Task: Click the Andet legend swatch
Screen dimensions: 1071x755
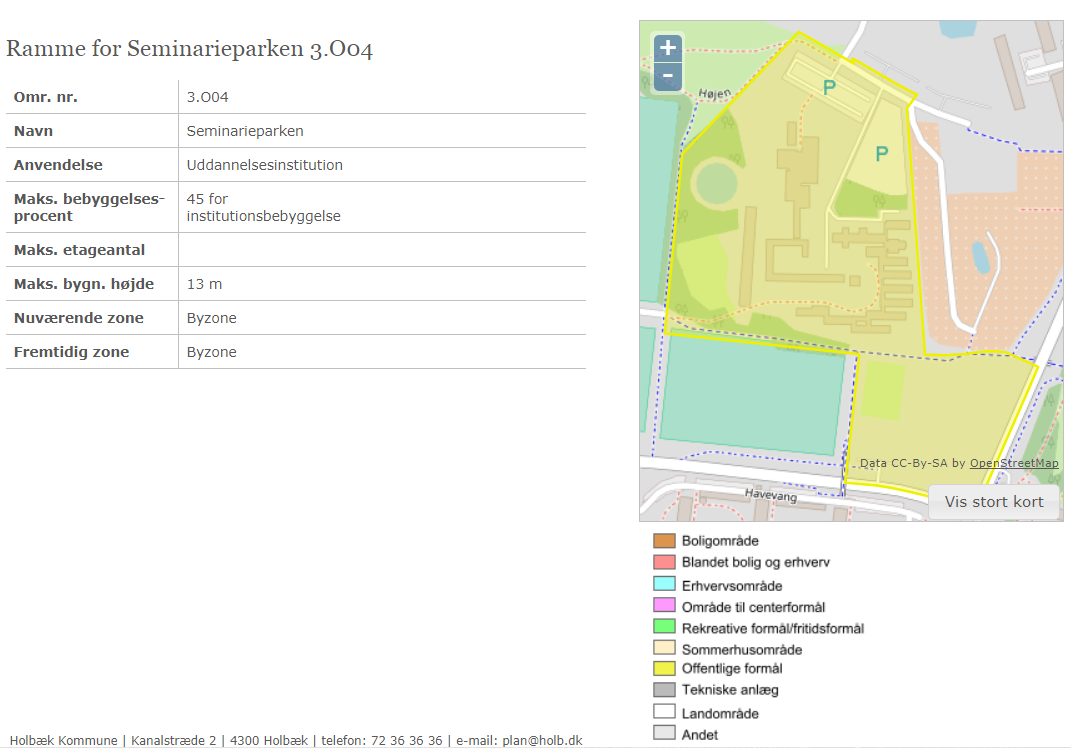Action: [x=665, y=733]
